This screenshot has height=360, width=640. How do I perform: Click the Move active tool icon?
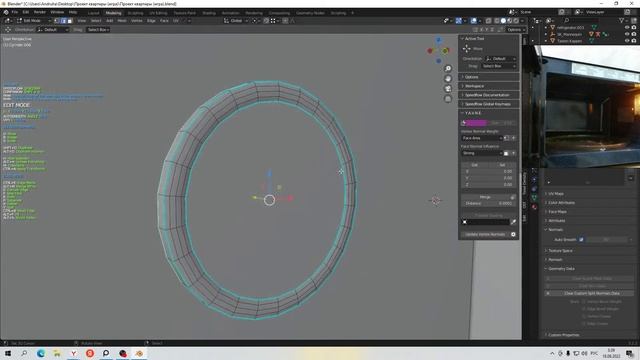pyautogui.click(x=467, y=49)
